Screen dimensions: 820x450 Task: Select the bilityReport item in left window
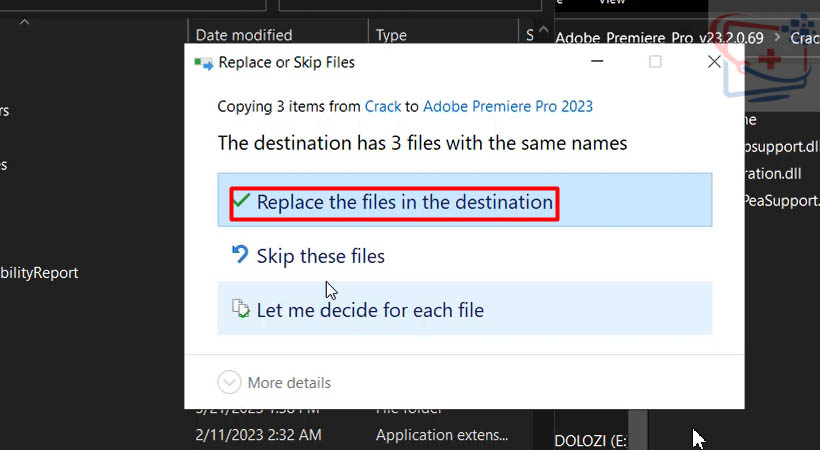click(x=39, y=272)
